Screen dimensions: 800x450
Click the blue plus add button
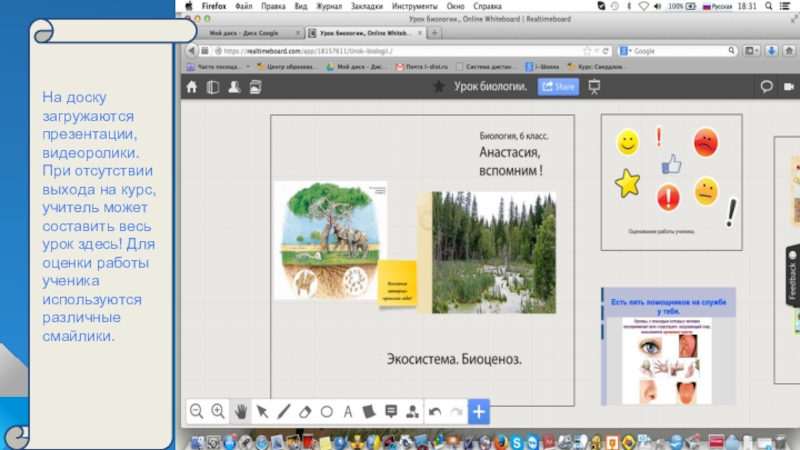tap(479, 411)
